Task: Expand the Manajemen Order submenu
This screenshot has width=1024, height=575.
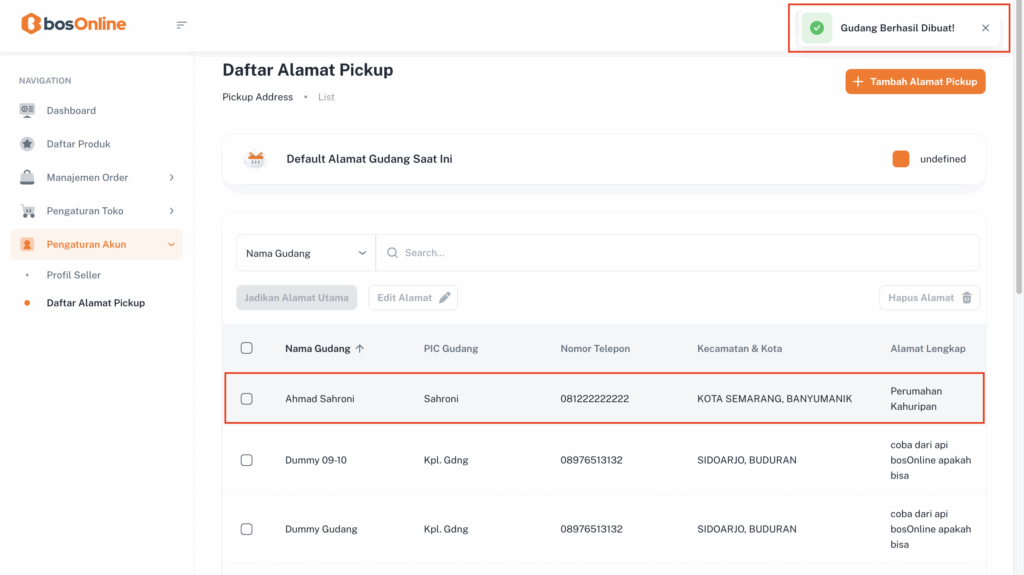Action: [x=171, y=177]
